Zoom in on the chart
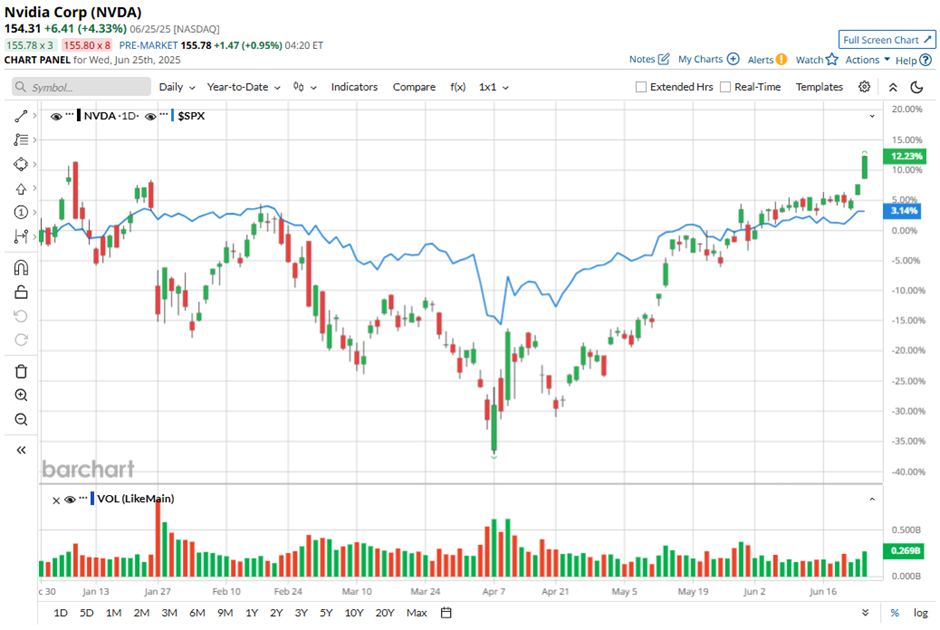940x630 pixels. 21,395
